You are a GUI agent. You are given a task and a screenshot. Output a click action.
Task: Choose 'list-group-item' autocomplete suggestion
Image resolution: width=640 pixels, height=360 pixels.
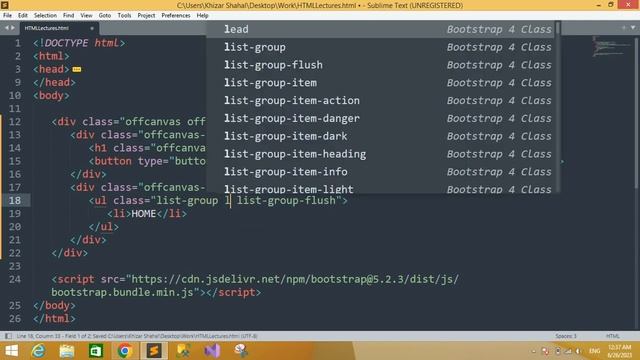(380, 82)
